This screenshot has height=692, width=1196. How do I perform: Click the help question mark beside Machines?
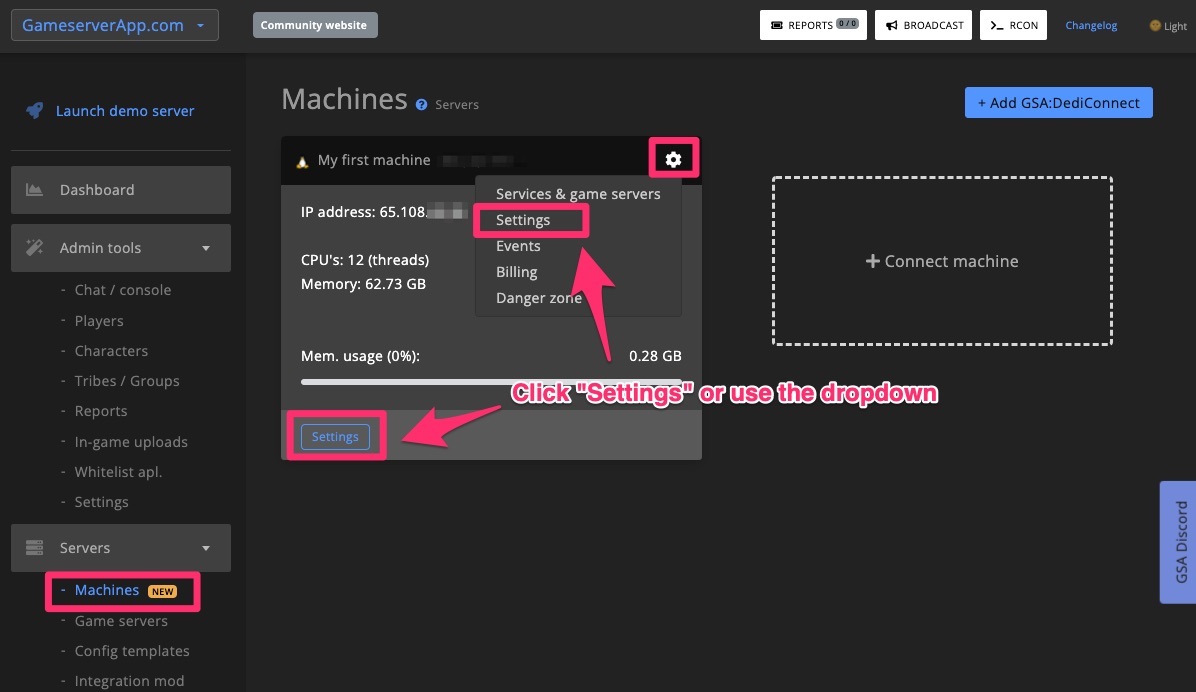pos(421,105)
